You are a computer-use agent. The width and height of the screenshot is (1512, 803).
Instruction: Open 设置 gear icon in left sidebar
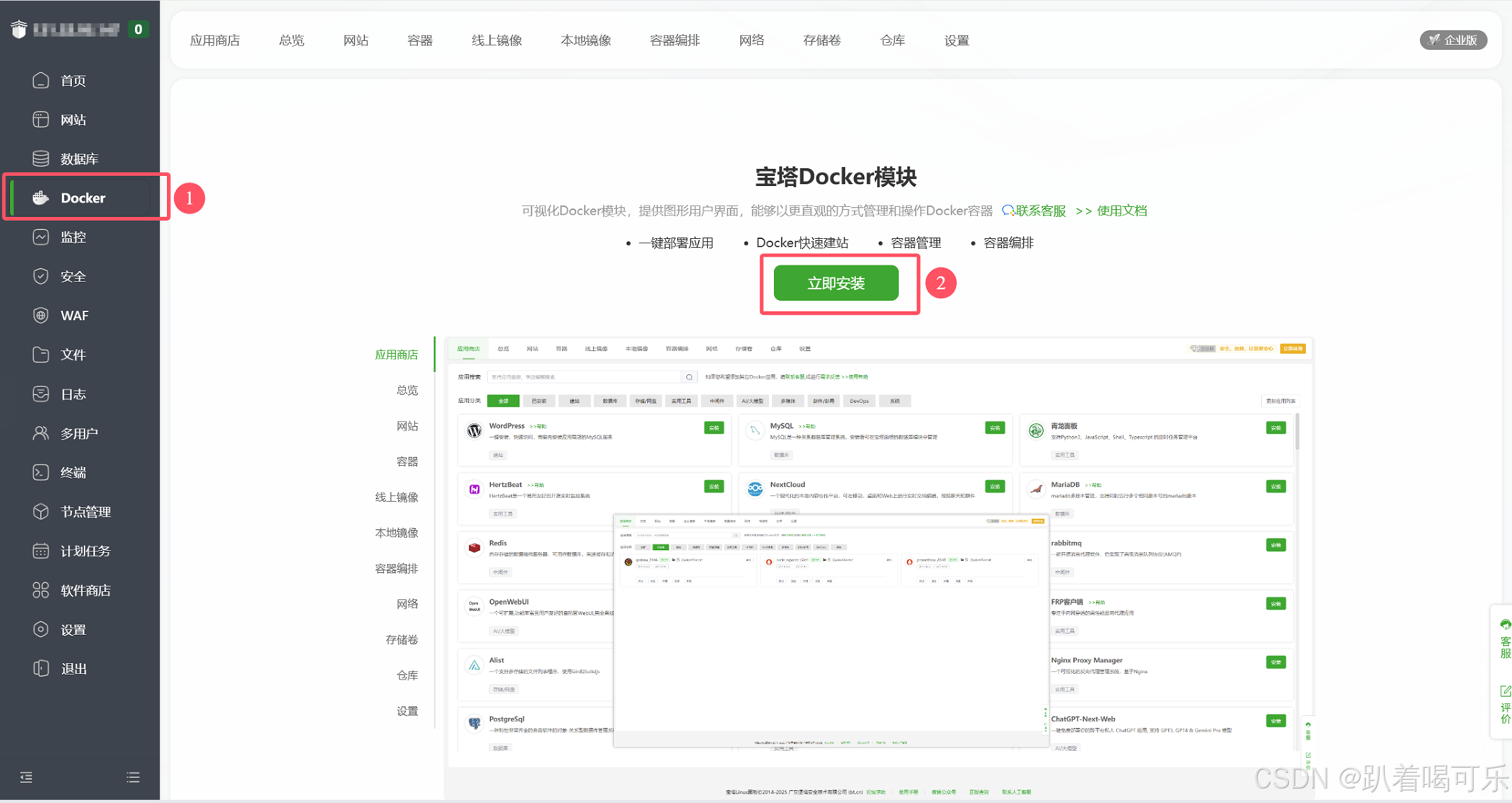click(x=41, y=629)
